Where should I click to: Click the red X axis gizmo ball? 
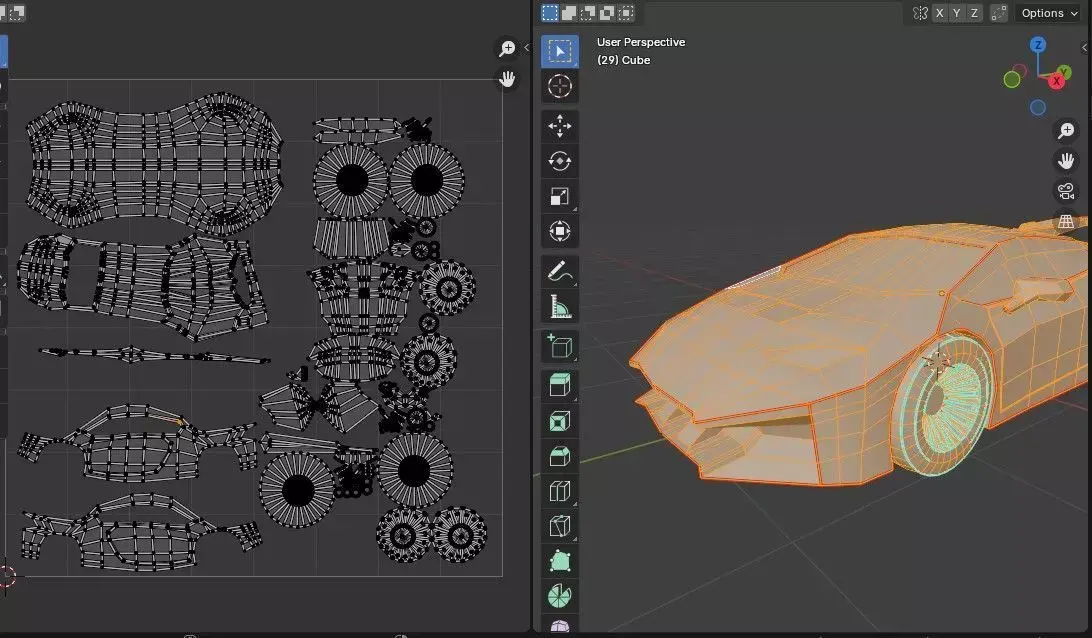coord(1056,81)
